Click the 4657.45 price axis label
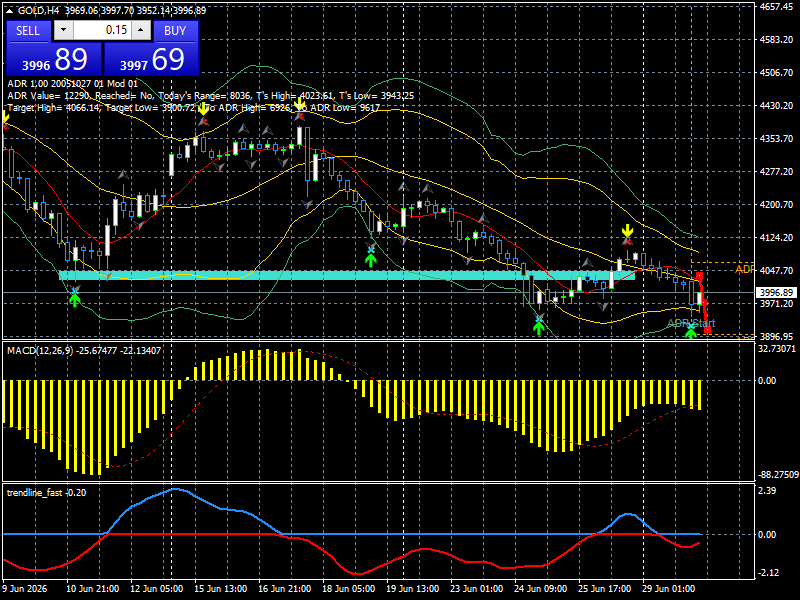The image size is (800, 600). pos(776,7)
